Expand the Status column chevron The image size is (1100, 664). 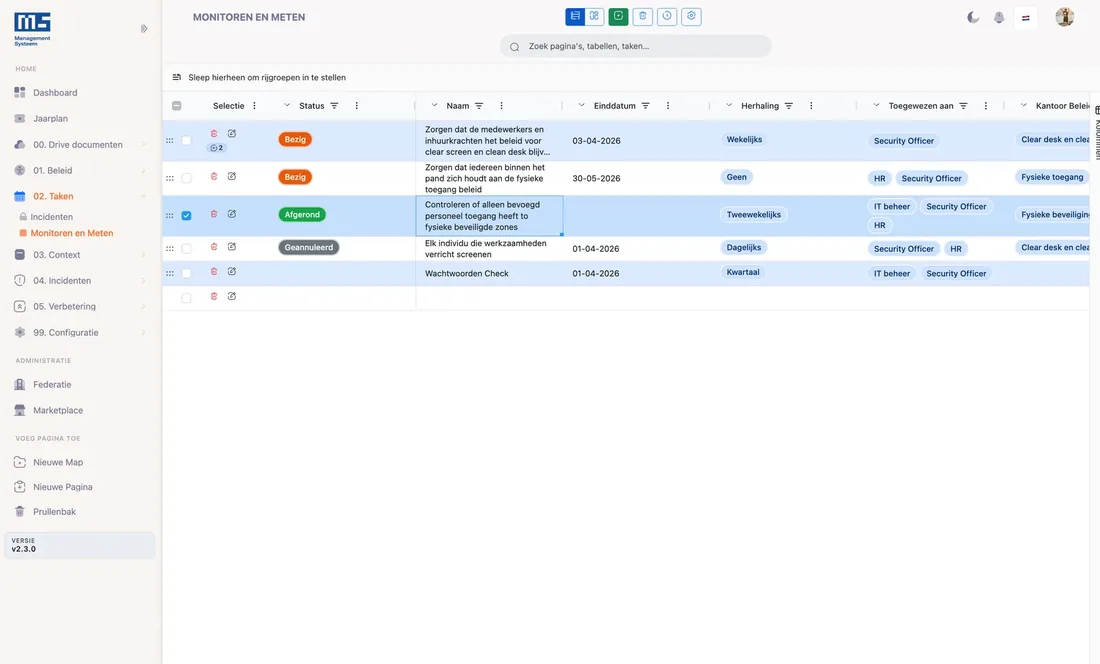[x=286, y=105]
